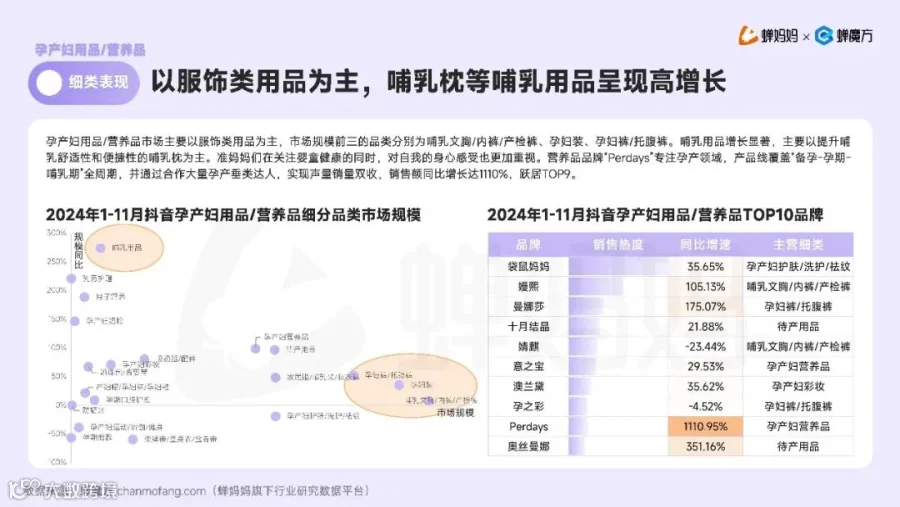Click the 蝉魔方 blue hexagon logo

tap(824, 36)
